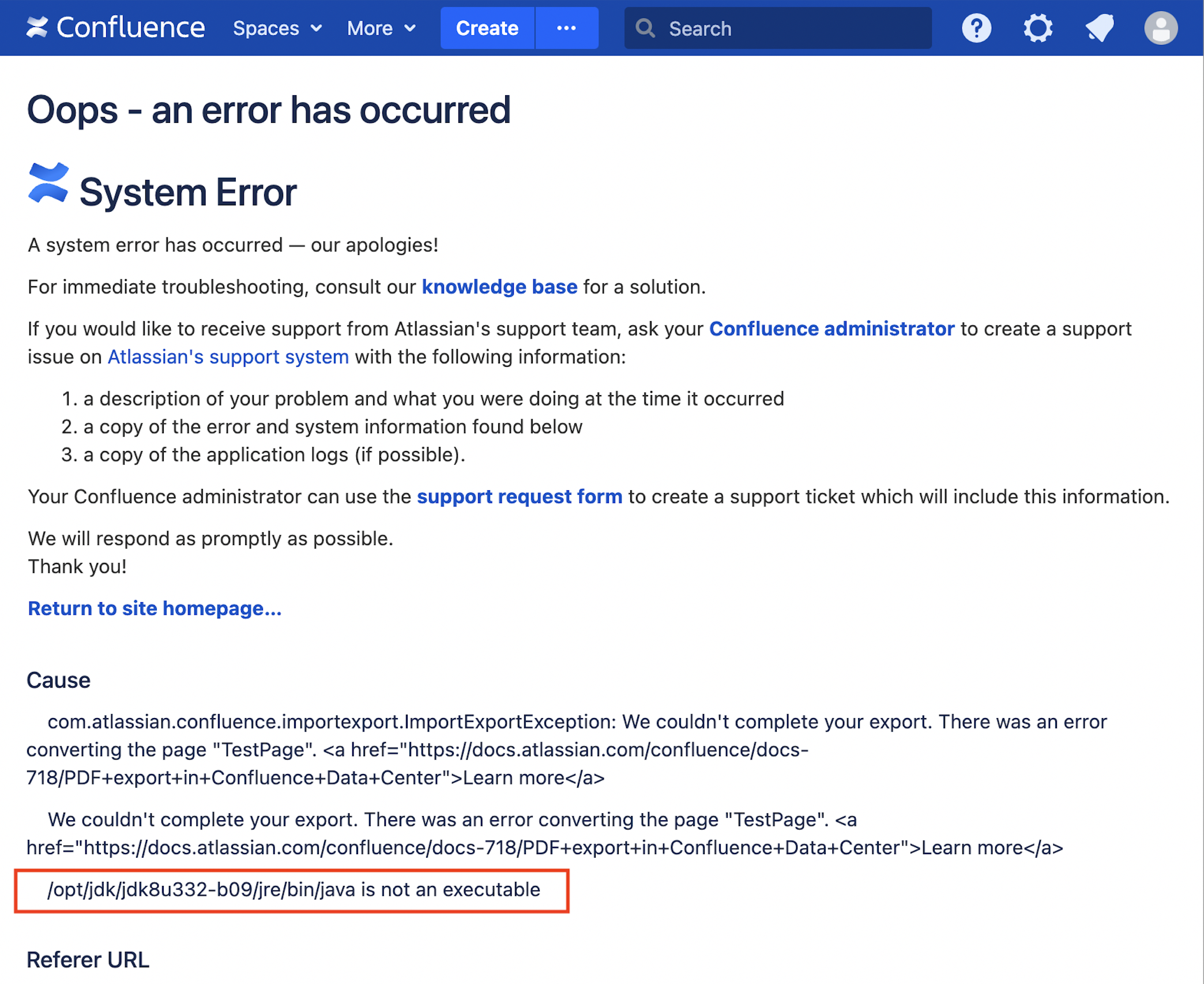Click the search magnifier icon

(x=645, y=28)
